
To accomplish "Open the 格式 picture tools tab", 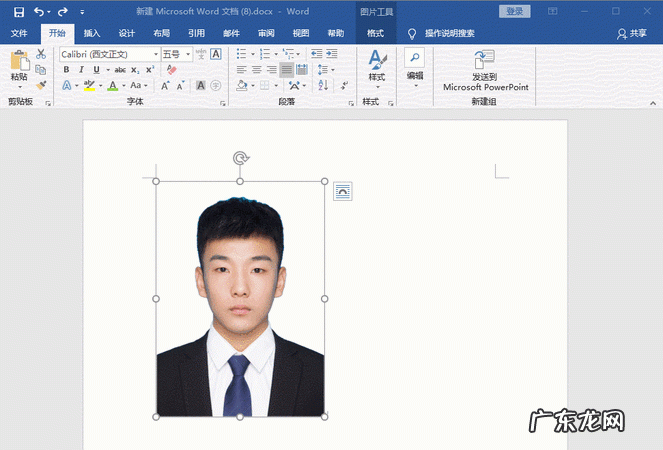I will click(375, 33).
